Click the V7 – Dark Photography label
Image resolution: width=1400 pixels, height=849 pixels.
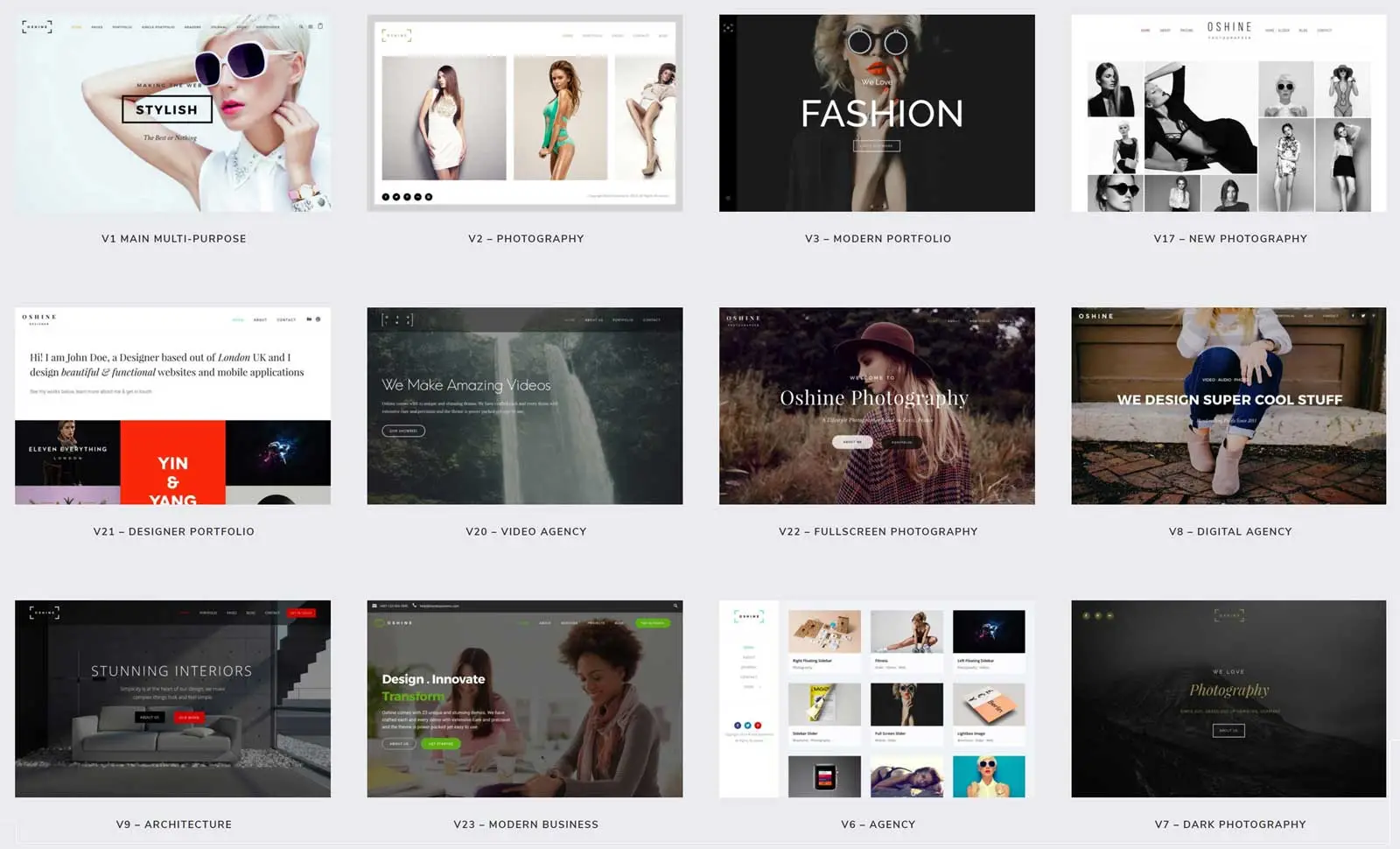pos(1229,824)
